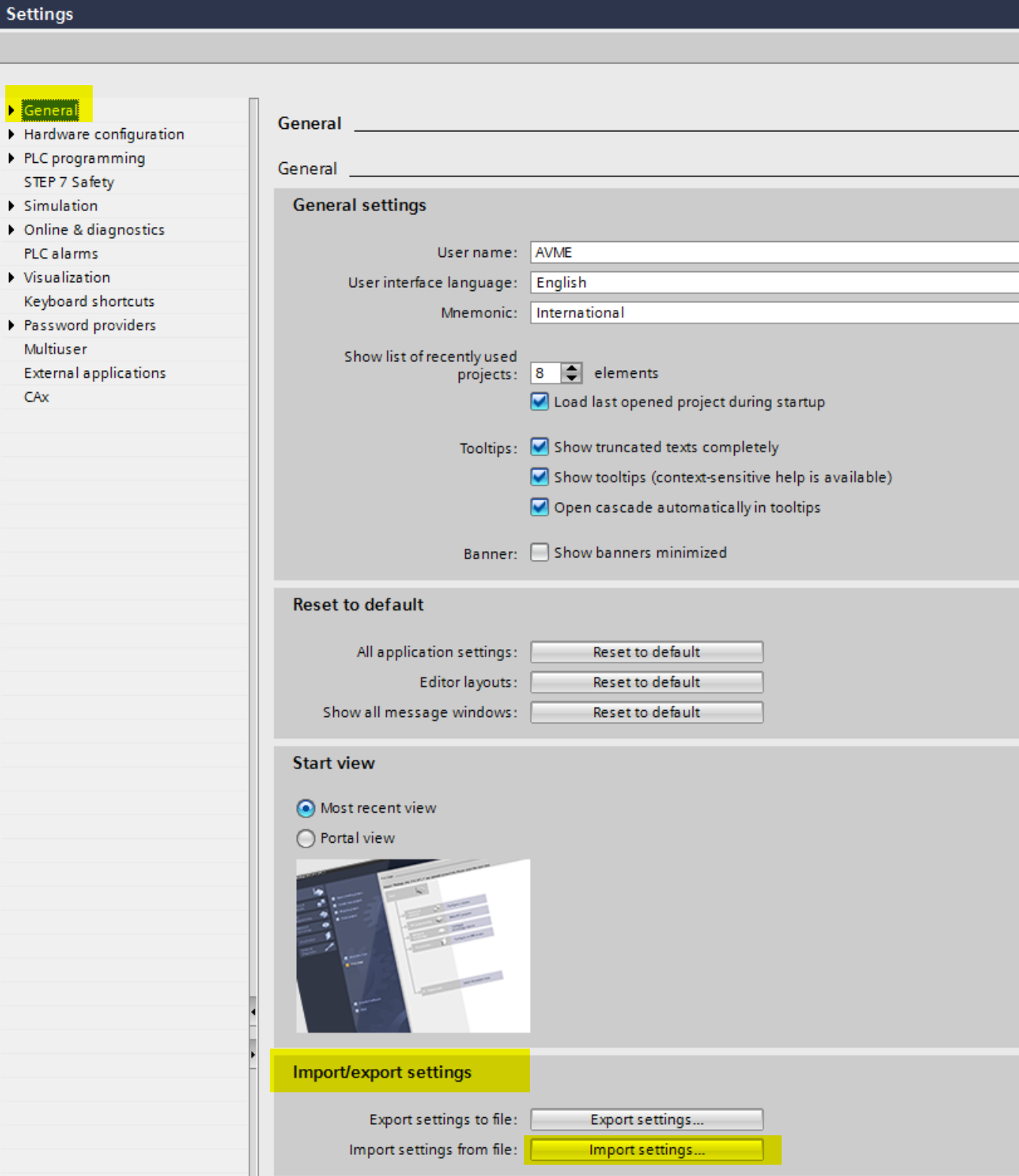This screenshot has width=1019, height=1176.
Task: Choose Most recent view start option
Action: 306,808
